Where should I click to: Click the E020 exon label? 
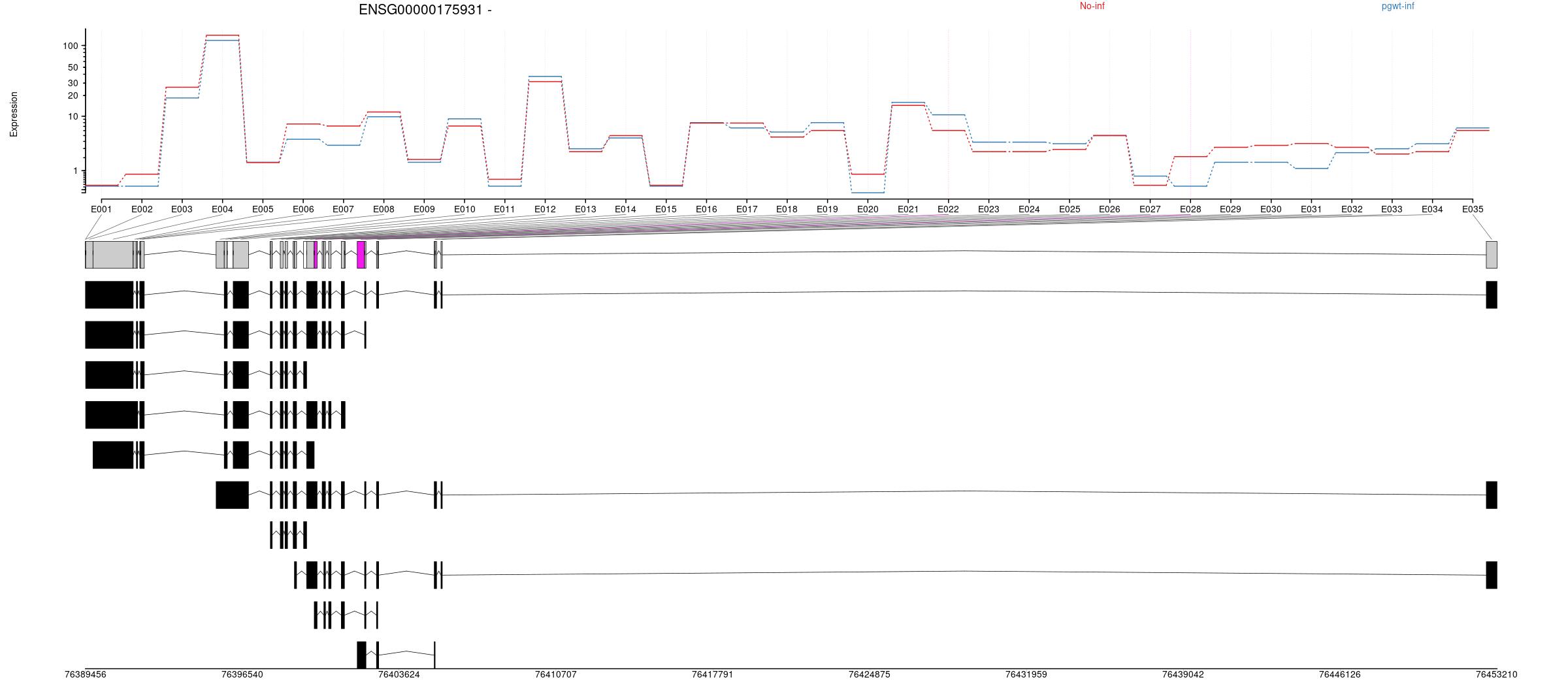[x=868, y=209]
